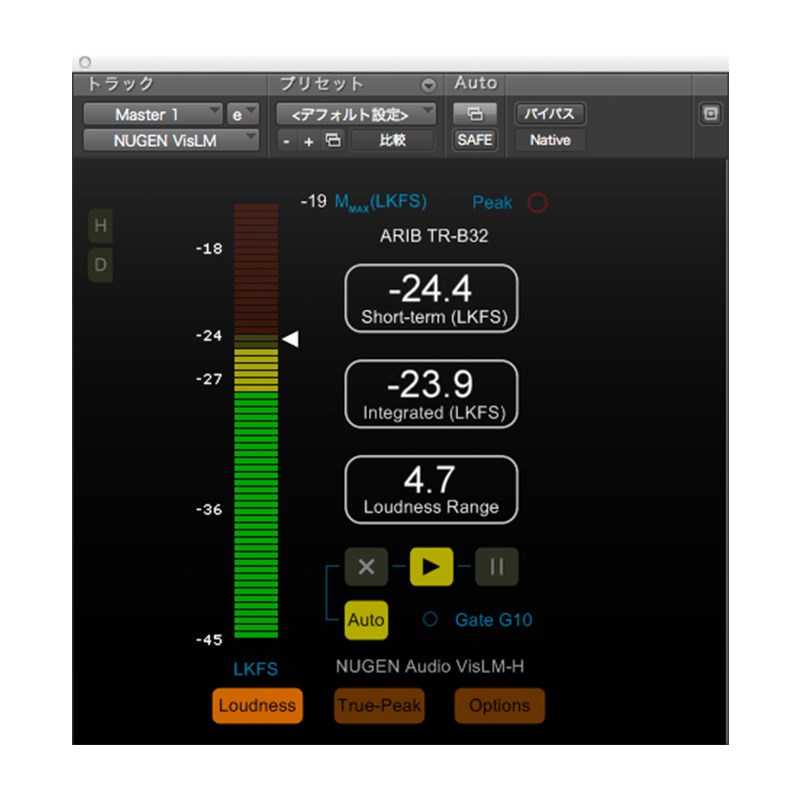Image resolution: width=800 pixels, height=800 pixels.
Task: Click the Peak label
Action: coord(492,203)
